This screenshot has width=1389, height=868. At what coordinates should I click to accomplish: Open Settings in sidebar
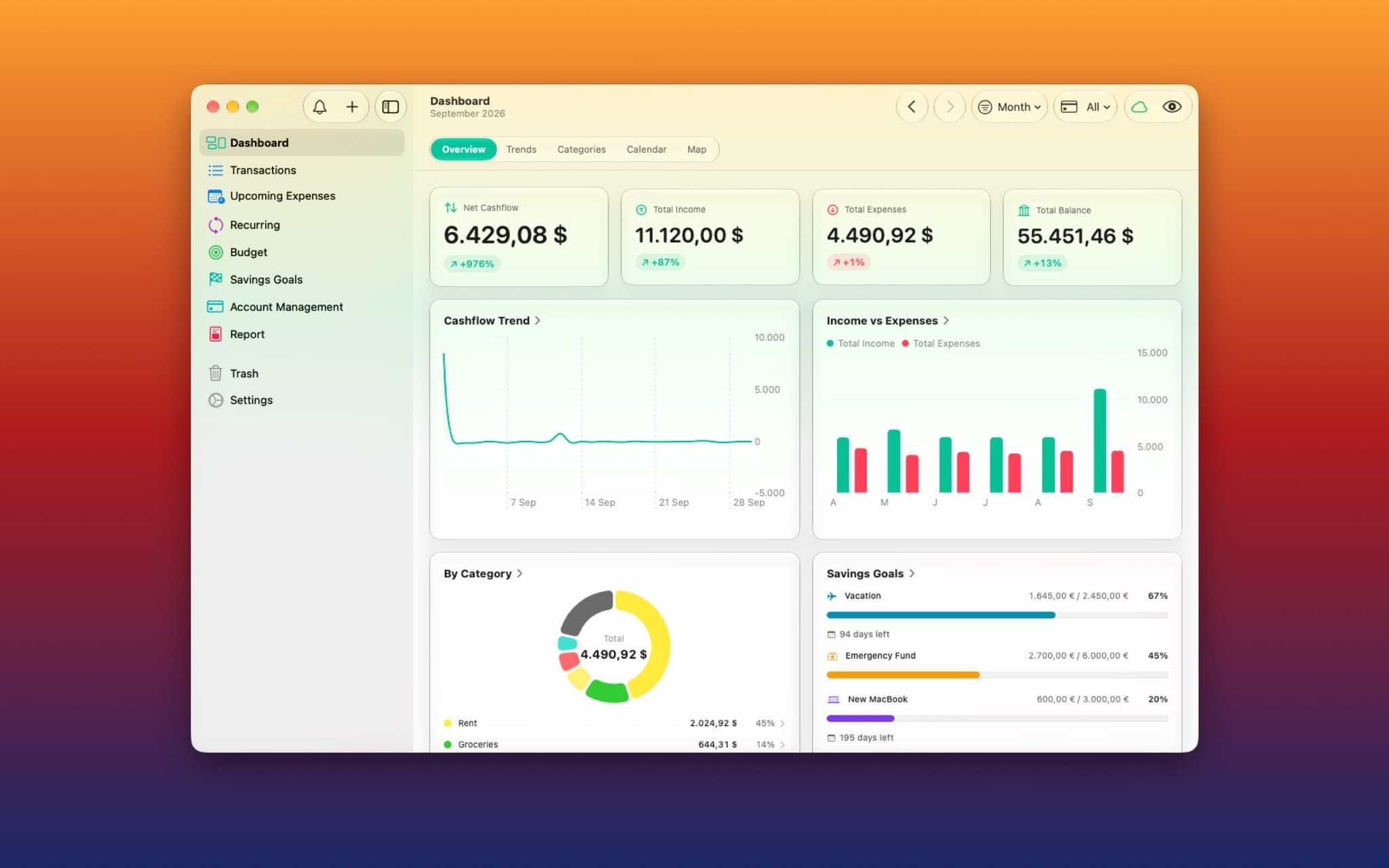pos(302,400)
